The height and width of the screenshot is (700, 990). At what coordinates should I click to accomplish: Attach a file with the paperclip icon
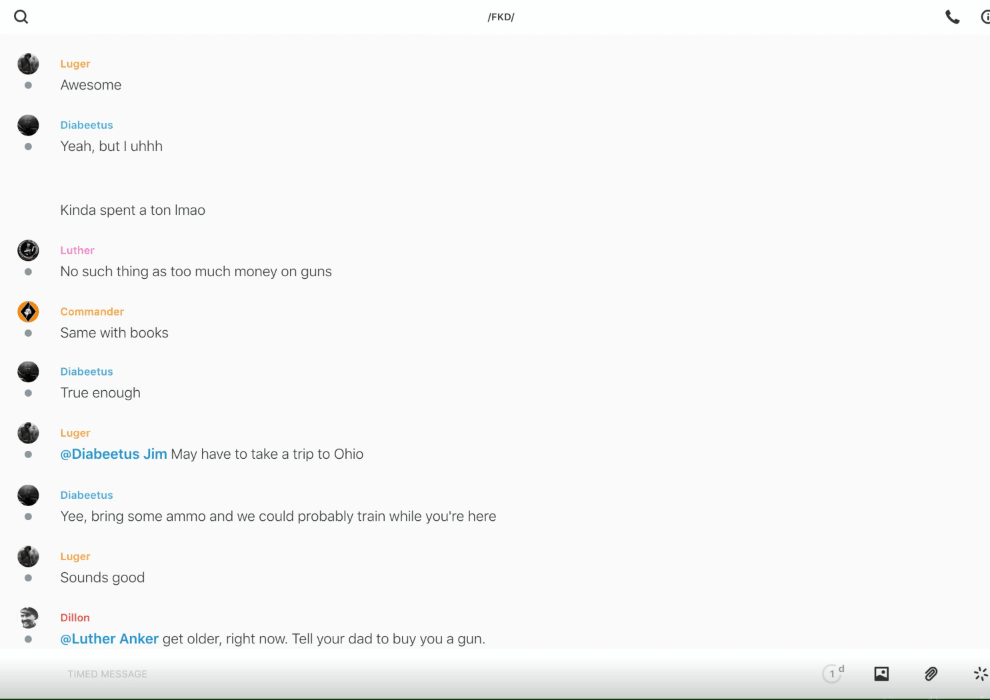tap(931, 674)
